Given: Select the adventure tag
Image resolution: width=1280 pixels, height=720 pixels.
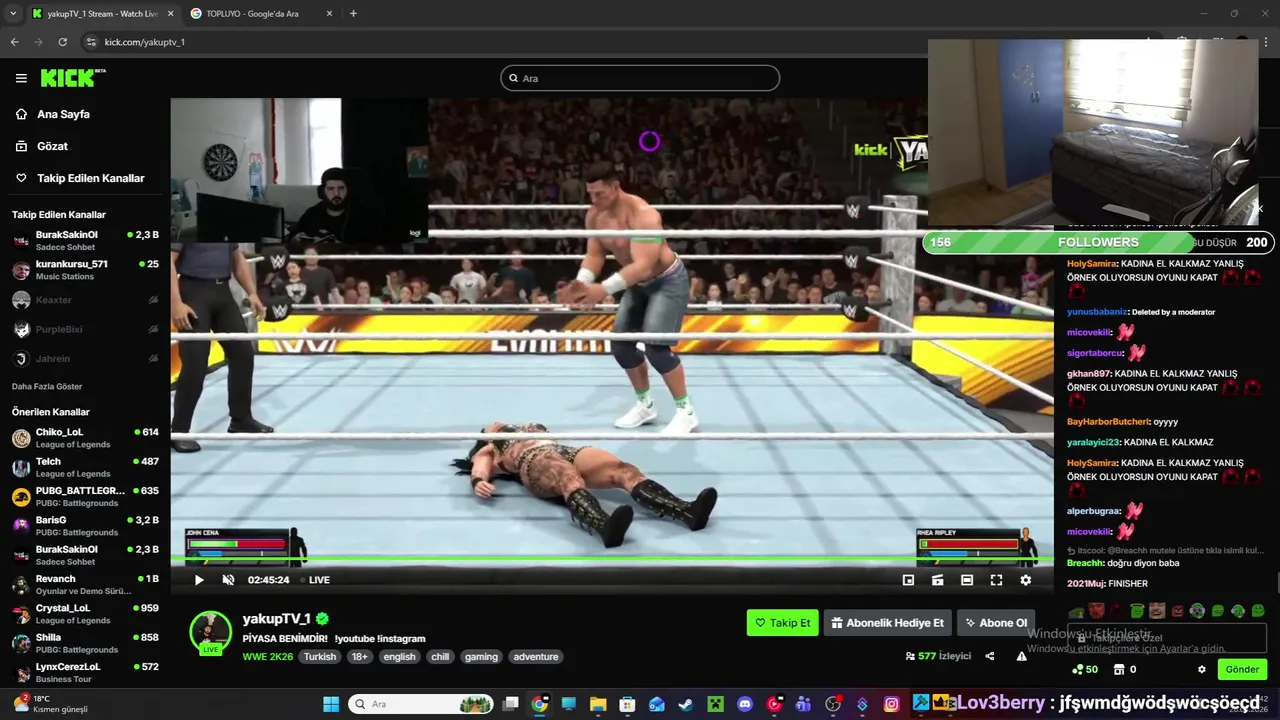Looking at the screenshot, I should [536, 657].
